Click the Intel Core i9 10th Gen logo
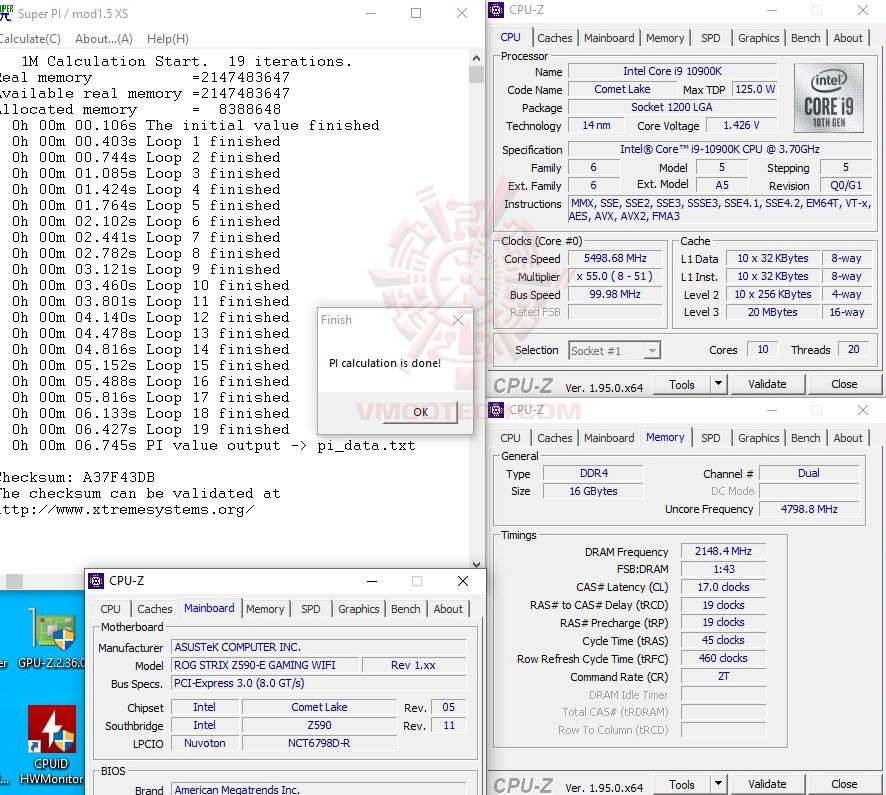Viewport: 886px width, 795px height. [827, 97]
